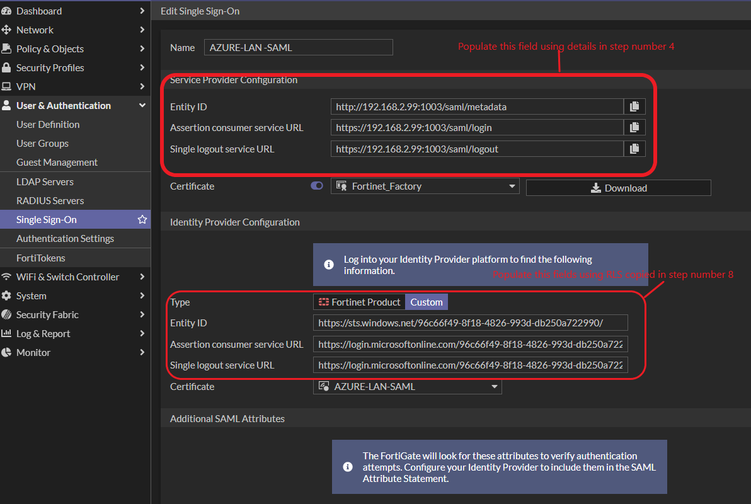
Task: Expand the Policy & Objects chevron
Action: 142,48
